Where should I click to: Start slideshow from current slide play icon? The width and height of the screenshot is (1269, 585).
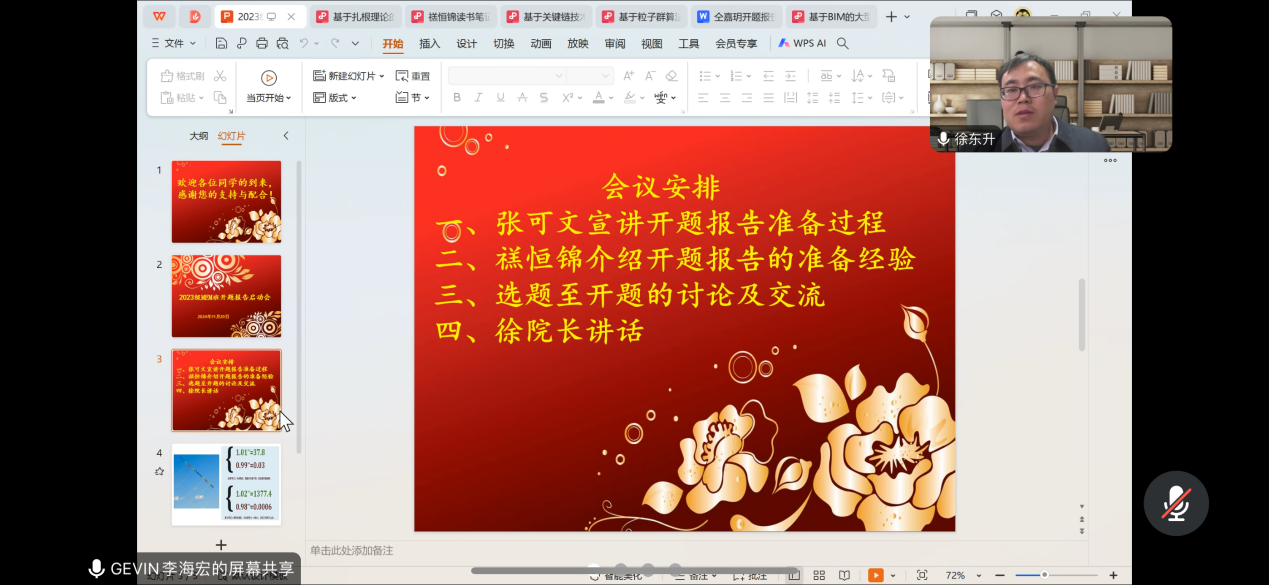click(x=268, y=78)
